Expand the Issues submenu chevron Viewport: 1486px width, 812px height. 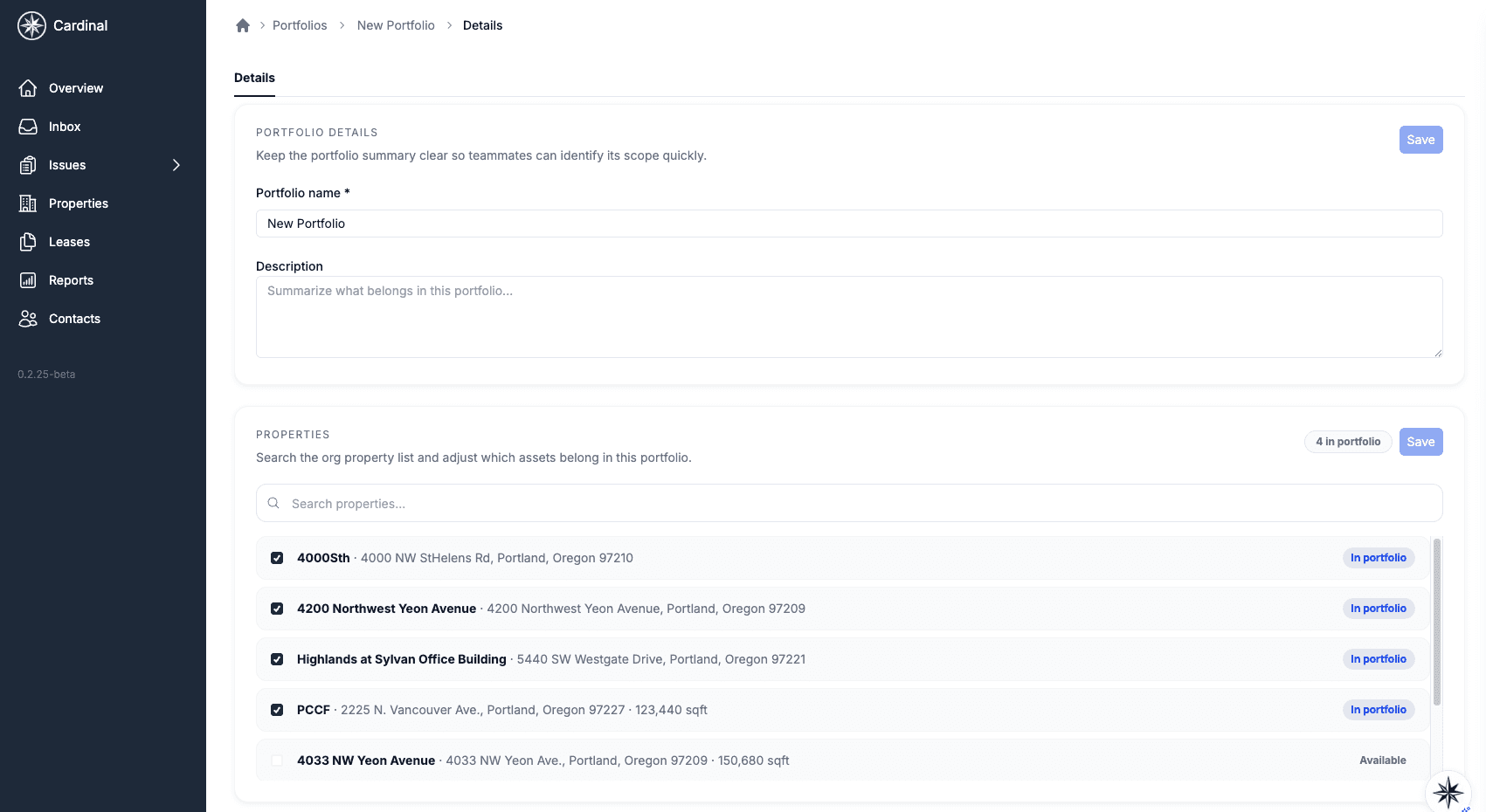click(176, 165)
